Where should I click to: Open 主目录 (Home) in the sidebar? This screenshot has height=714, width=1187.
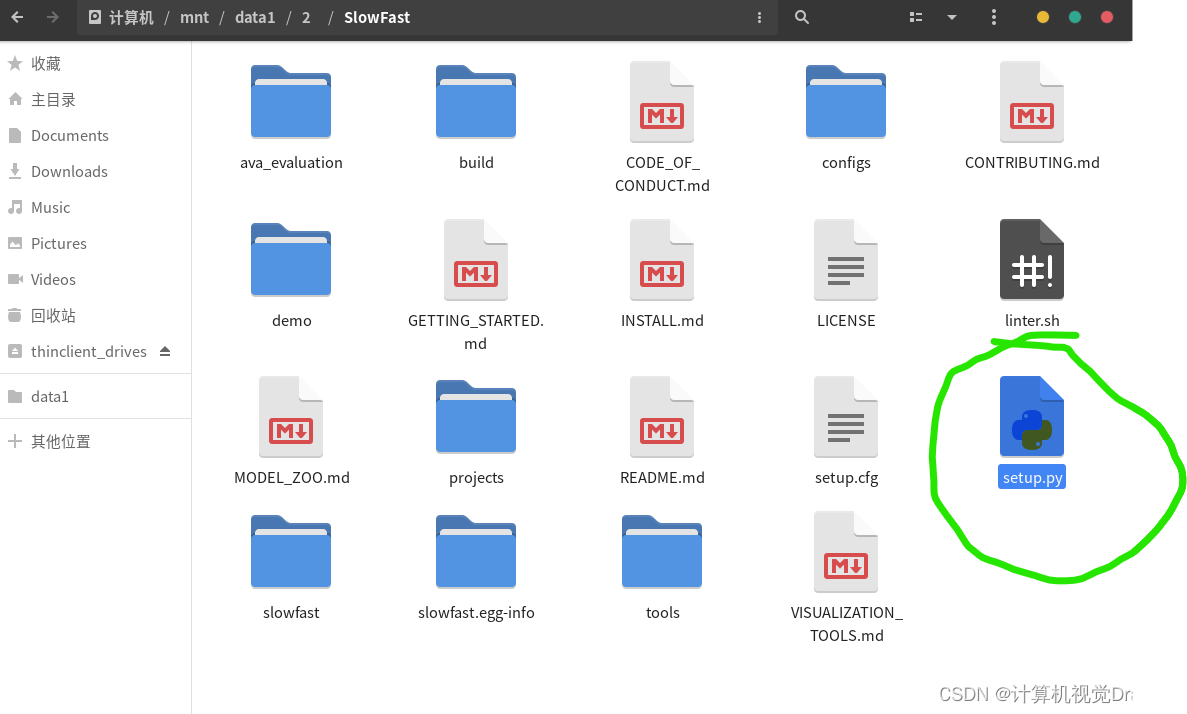[x=95, y=99]
